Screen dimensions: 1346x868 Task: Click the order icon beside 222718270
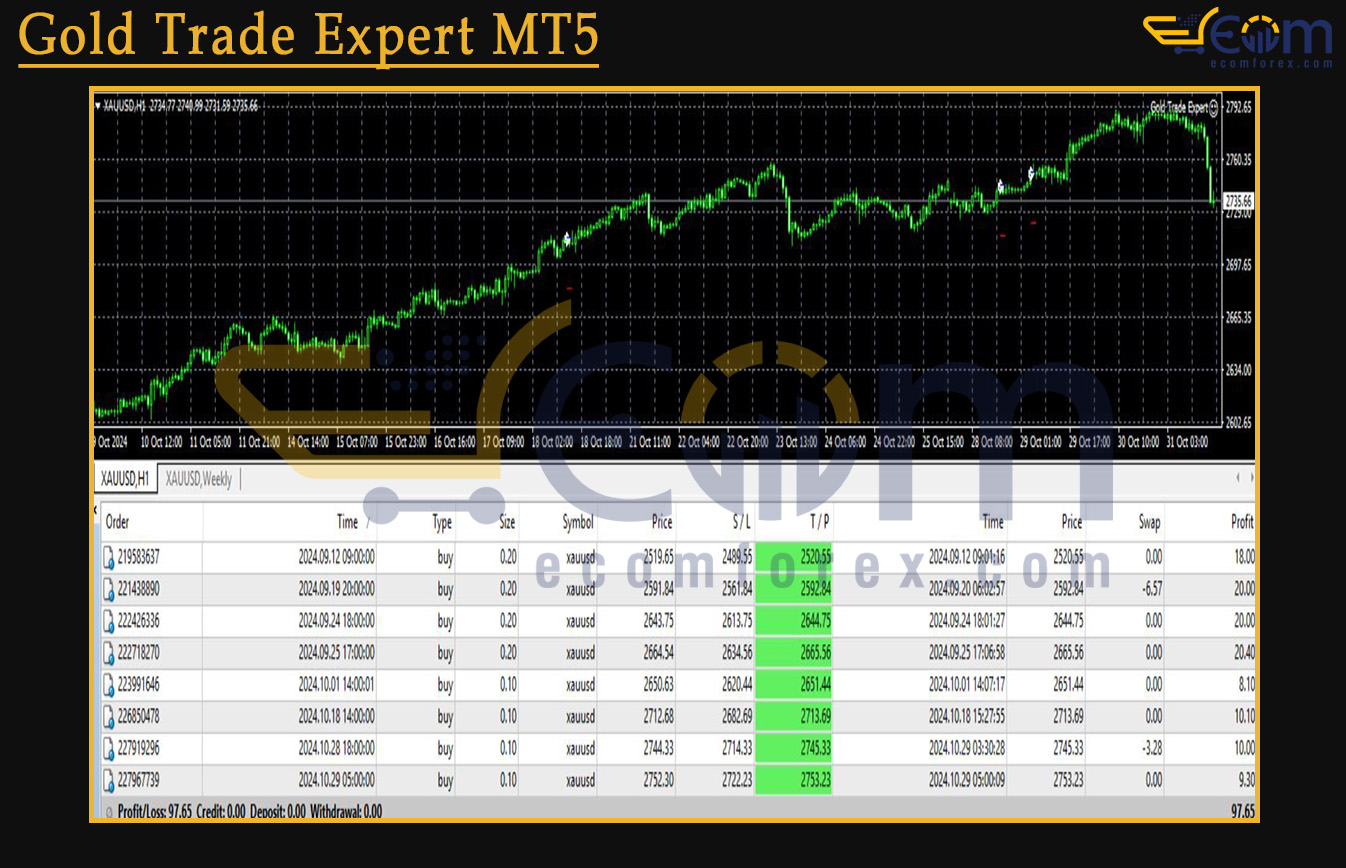[107, 653]
